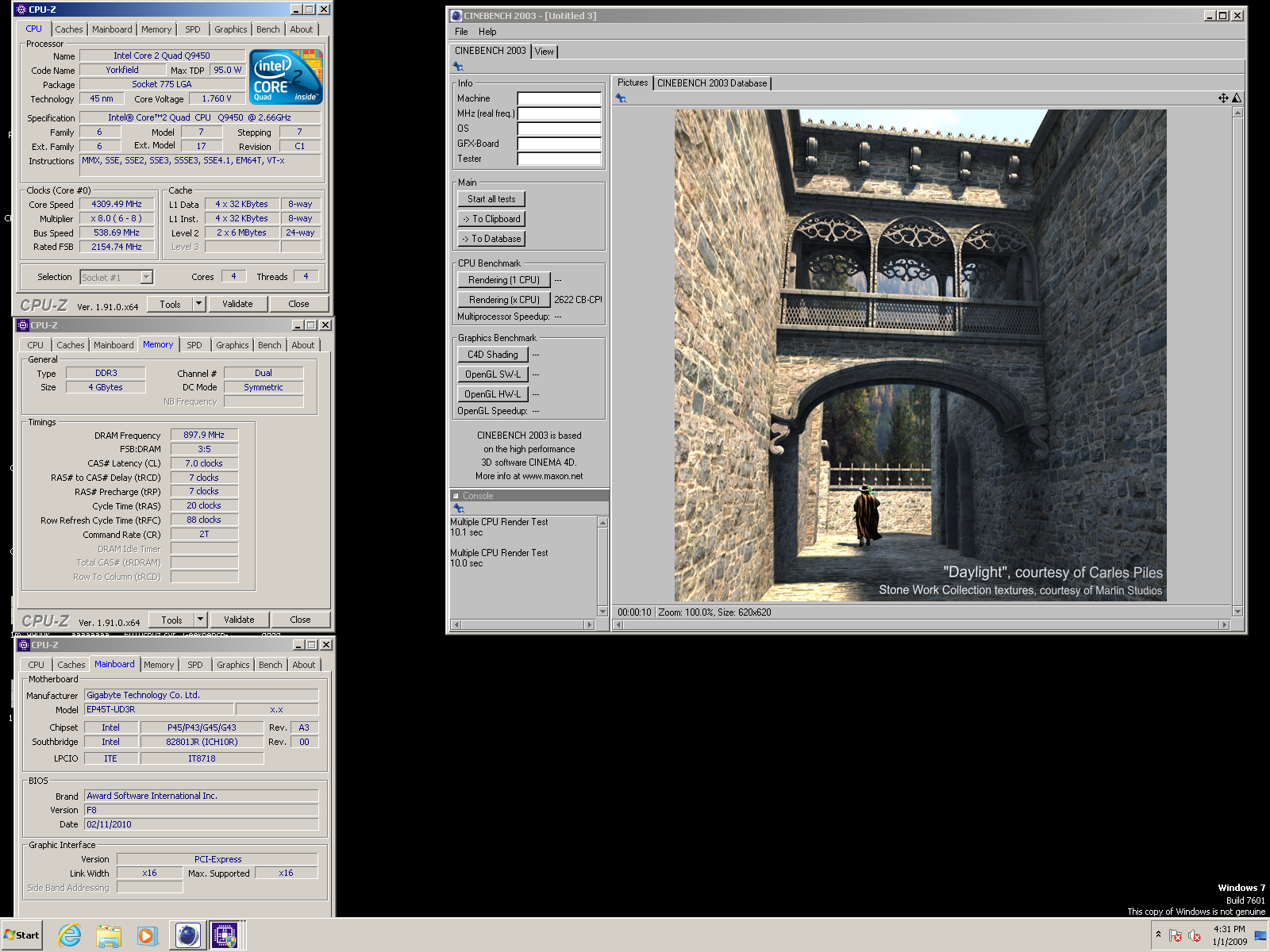Click the 2622 CB-CPU render score
The height and width of the screenshot is (952, 1270).
[578, 300]
